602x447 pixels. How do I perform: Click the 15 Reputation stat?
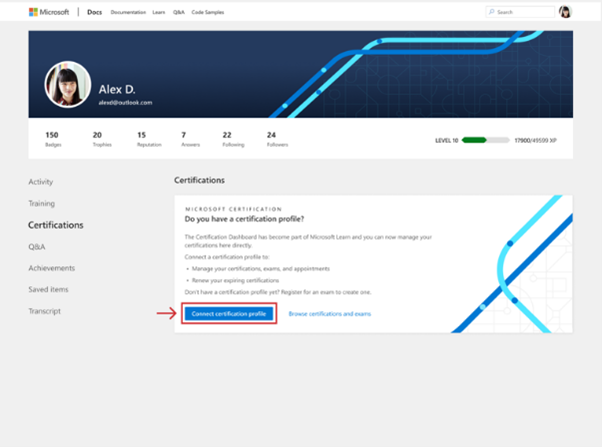click(149, 139)
